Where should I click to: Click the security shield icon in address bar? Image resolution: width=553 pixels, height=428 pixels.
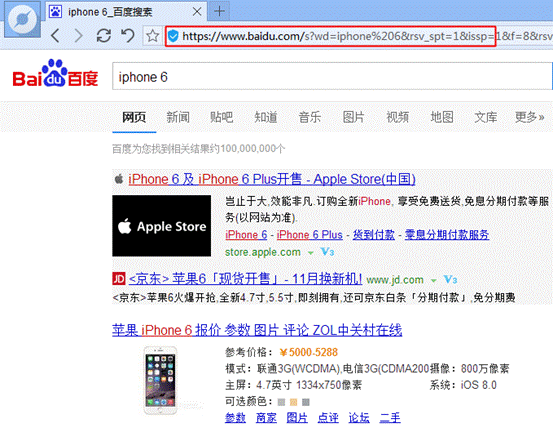(x=173, y=36)
